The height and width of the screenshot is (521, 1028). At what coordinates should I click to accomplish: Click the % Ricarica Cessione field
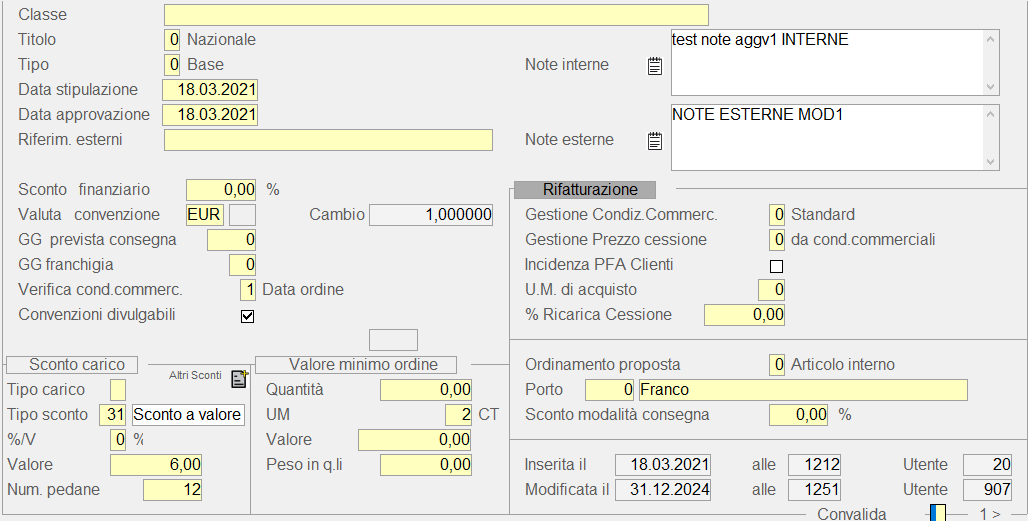(x=744, y=315)
